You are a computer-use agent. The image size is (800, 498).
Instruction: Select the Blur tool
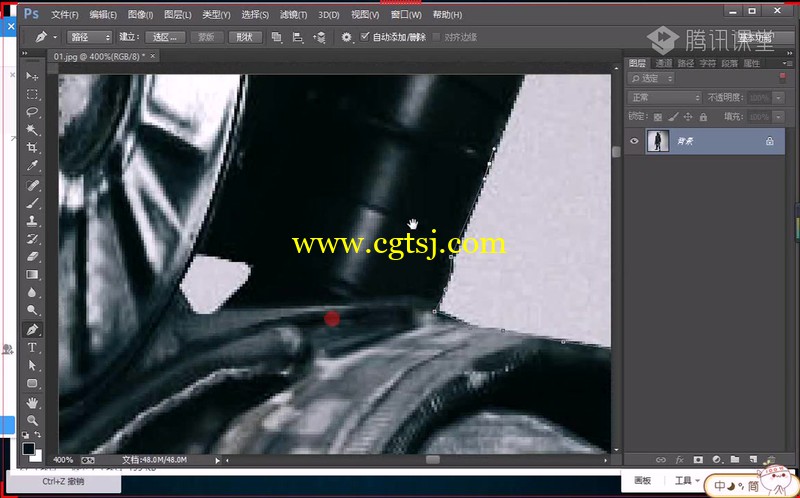(x=32, y=292)
